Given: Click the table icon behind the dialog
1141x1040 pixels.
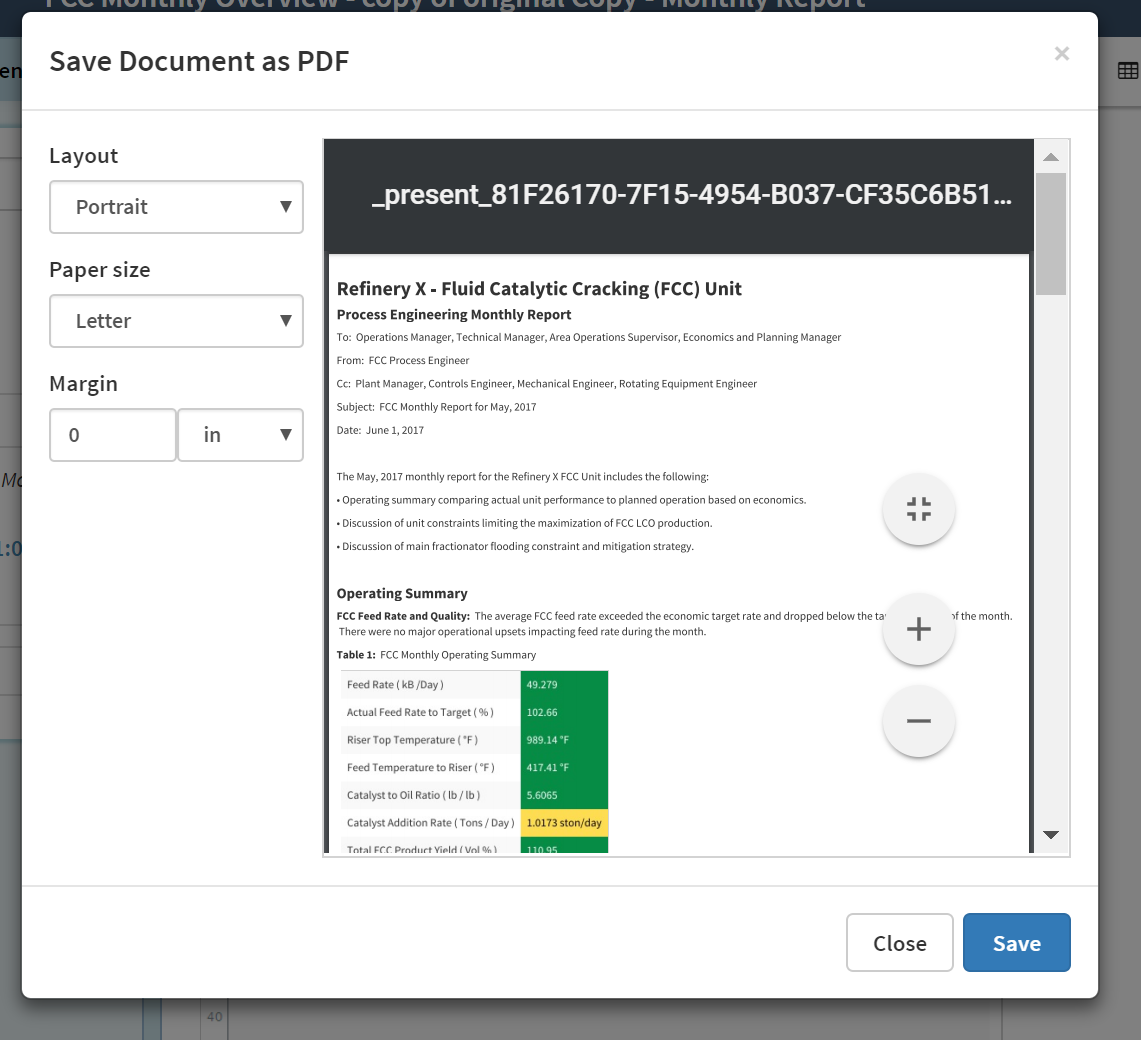Looking at the screenshot, I should pyautogui.click(x=1127, y=71).
